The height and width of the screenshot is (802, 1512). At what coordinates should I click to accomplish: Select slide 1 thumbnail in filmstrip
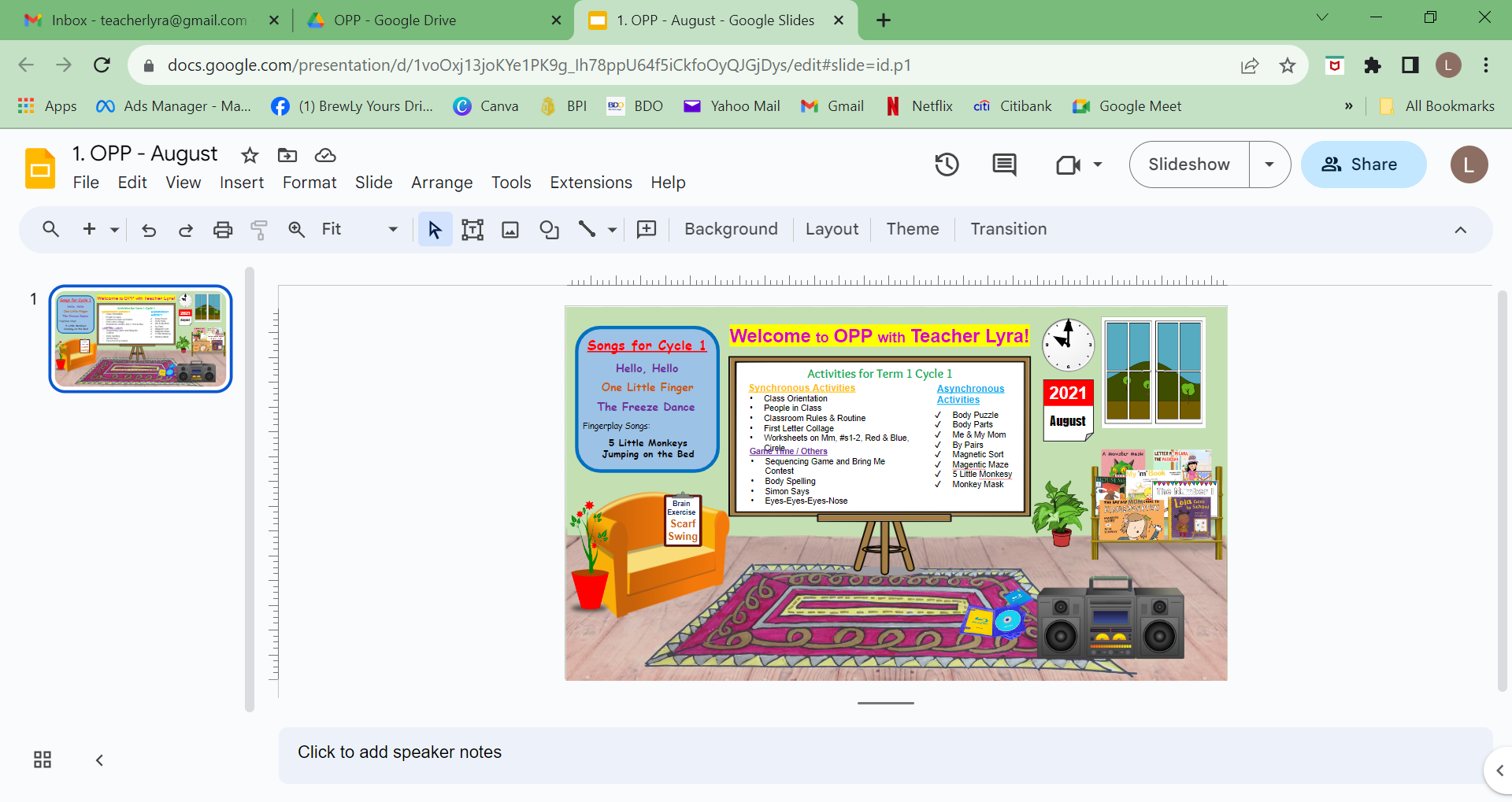(x=141, y=338)
